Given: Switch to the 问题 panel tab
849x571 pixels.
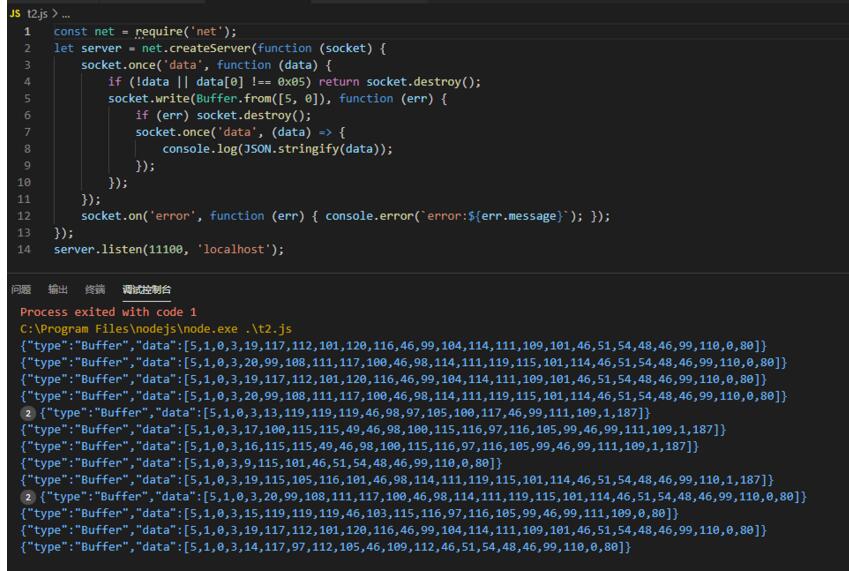Looking at the screenshot, I should pyautogui.click(x=19, y=290).
